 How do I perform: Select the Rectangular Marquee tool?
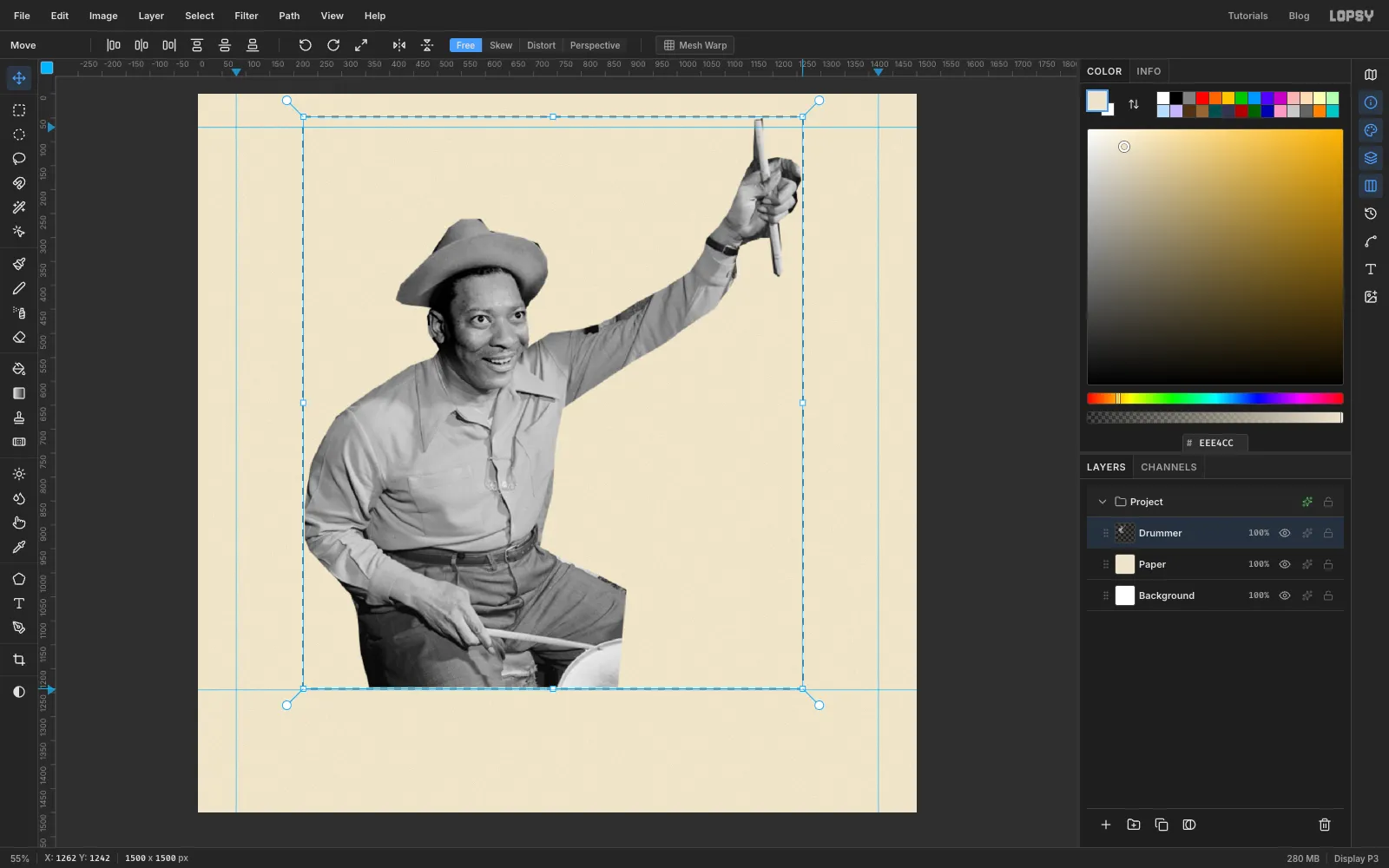click(x=19, y=110)
